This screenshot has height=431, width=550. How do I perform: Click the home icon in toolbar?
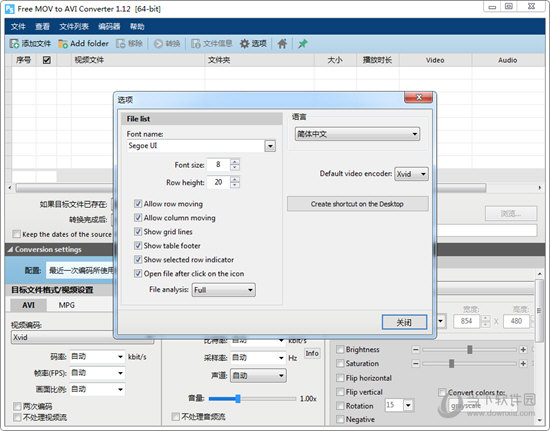pos(282,44)
